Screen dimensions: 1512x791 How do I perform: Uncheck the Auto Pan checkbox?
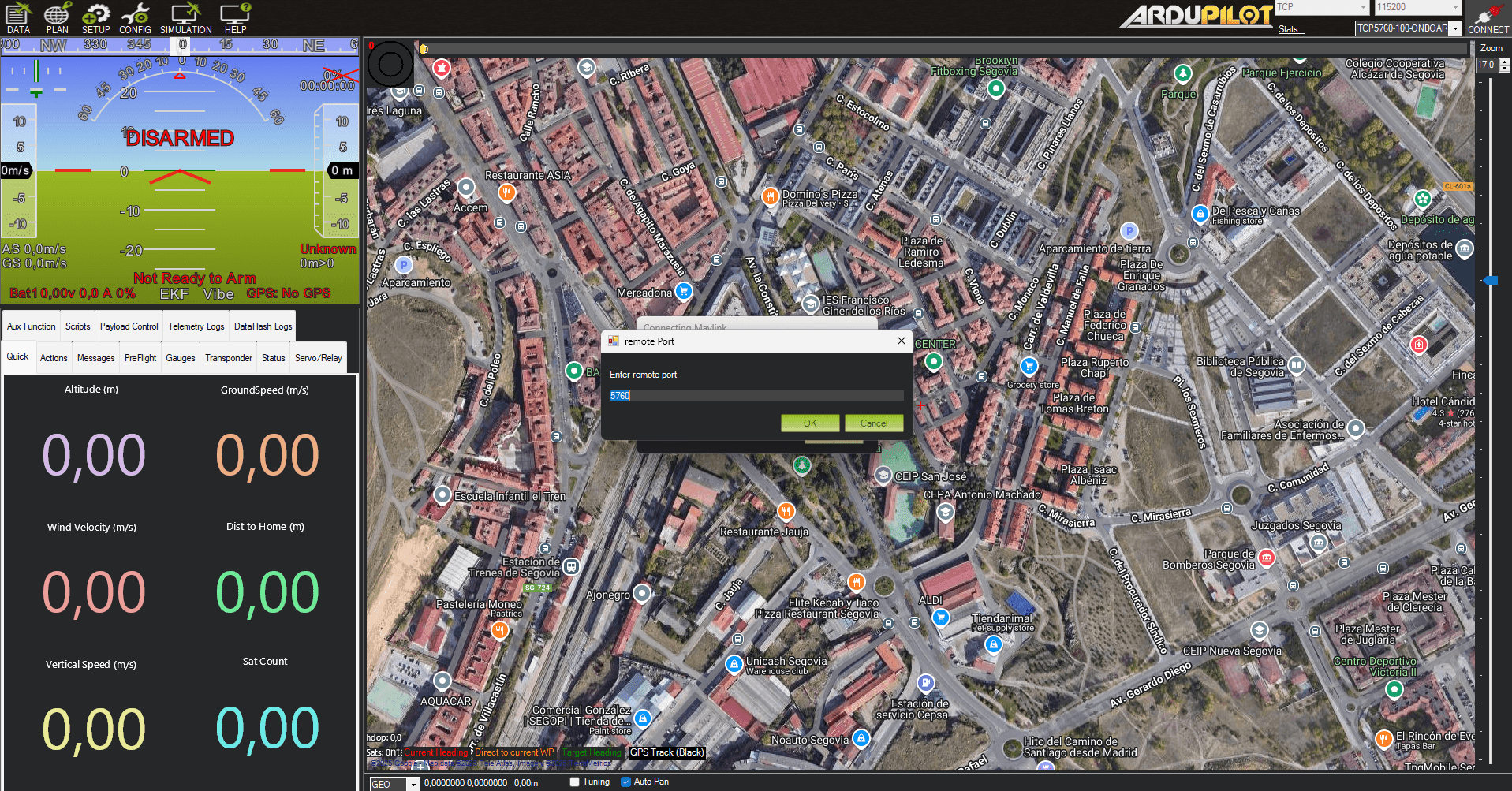click(625, 782)
